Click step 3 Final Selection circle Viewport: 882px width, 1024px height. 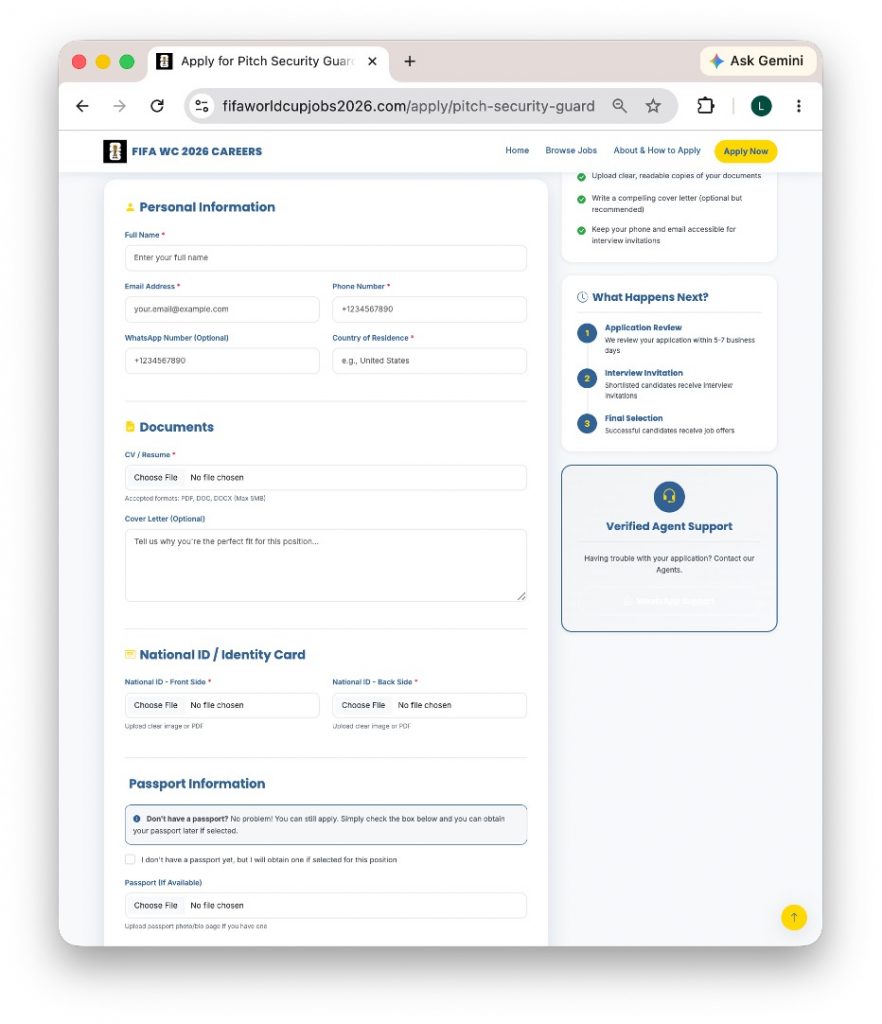click(587, 424)
